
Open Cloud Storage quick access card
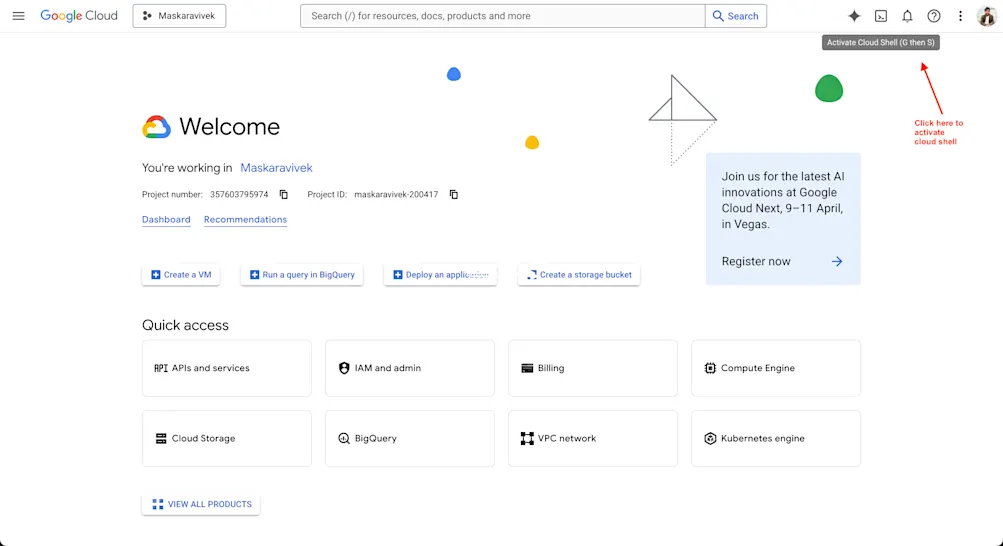226,439
